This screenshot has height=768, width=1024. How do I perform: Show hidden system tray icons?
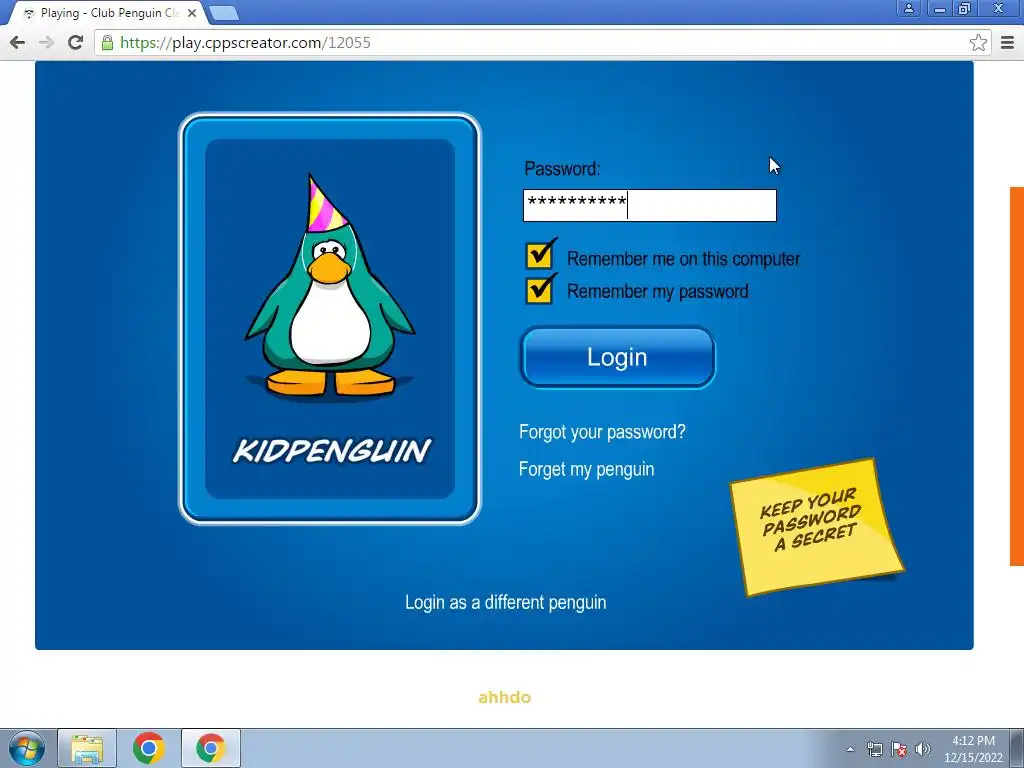pos(850,749)
